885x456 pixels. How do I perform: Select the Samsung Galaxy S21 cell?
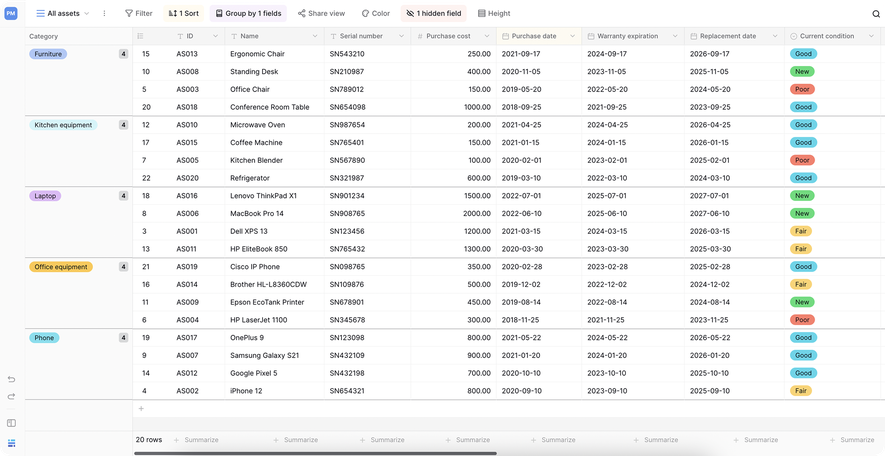click(x=275, y=356)
